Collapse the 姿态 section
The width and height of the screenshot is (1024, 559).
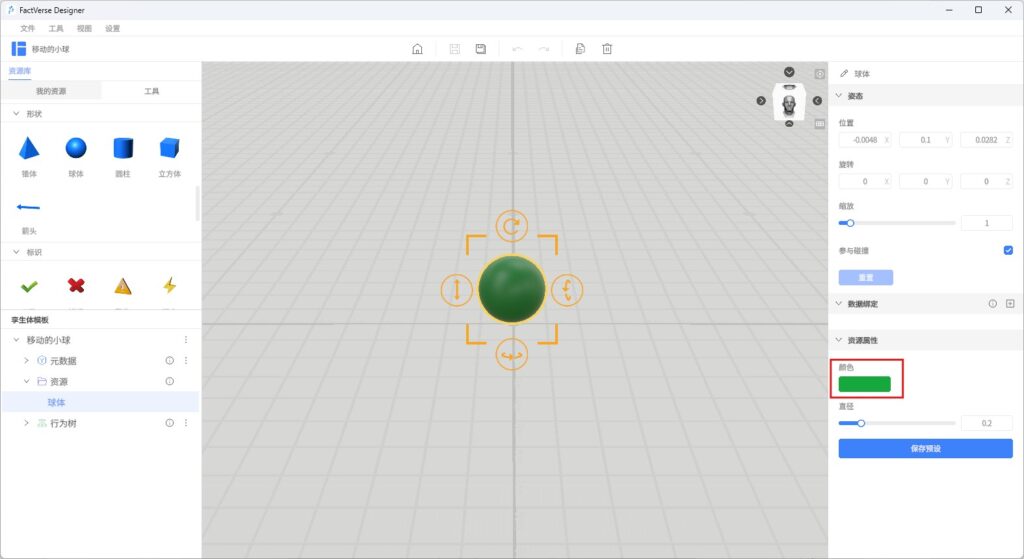pyautogui.click(x=839, y=96)
